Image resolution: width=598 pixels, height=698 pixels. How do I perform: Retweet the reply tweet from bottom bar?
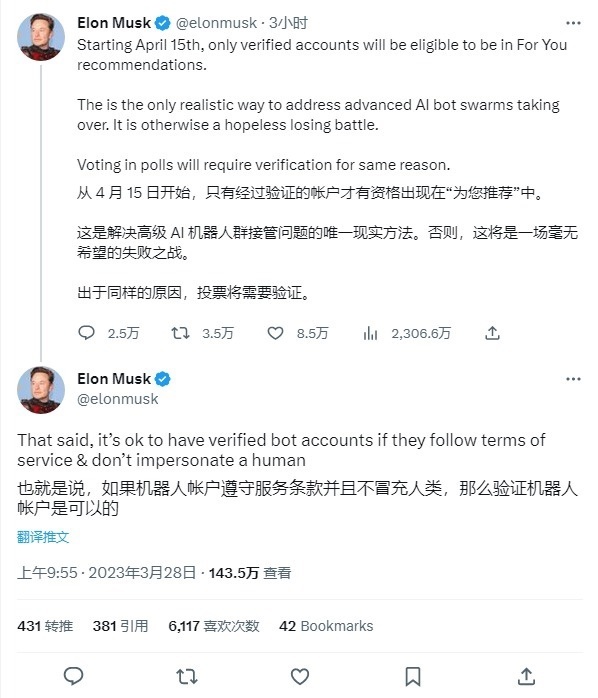(187, 676)
